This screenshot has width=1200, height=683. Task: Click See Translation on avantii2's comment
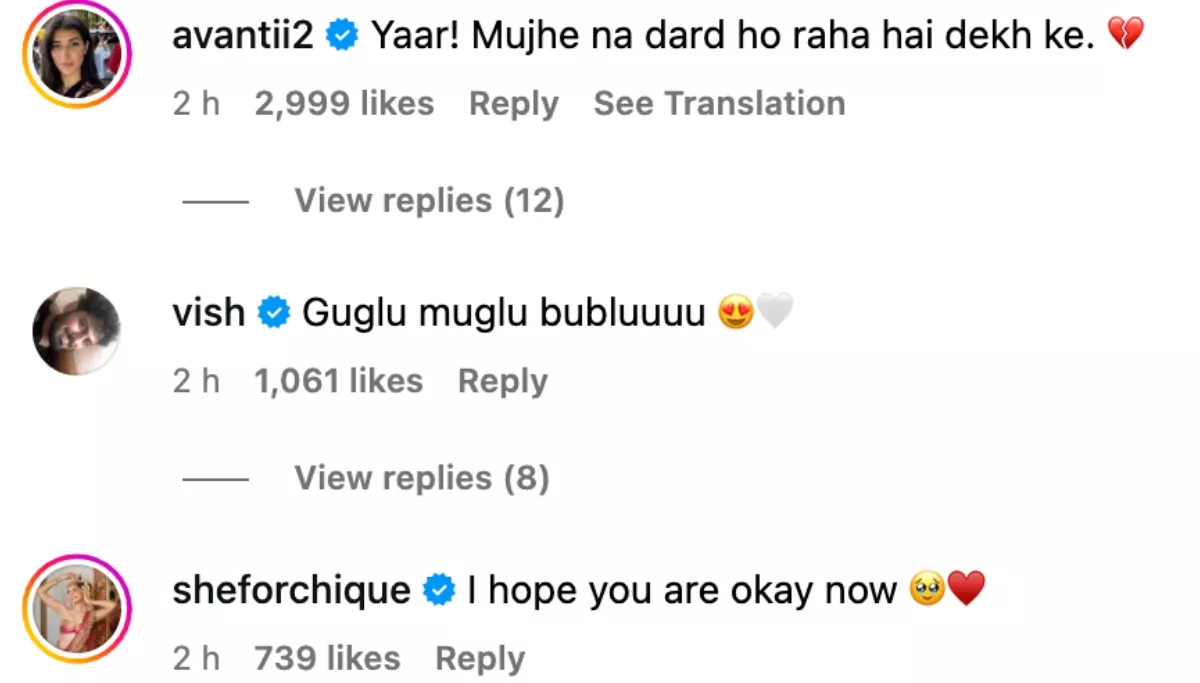coord(719,104)
